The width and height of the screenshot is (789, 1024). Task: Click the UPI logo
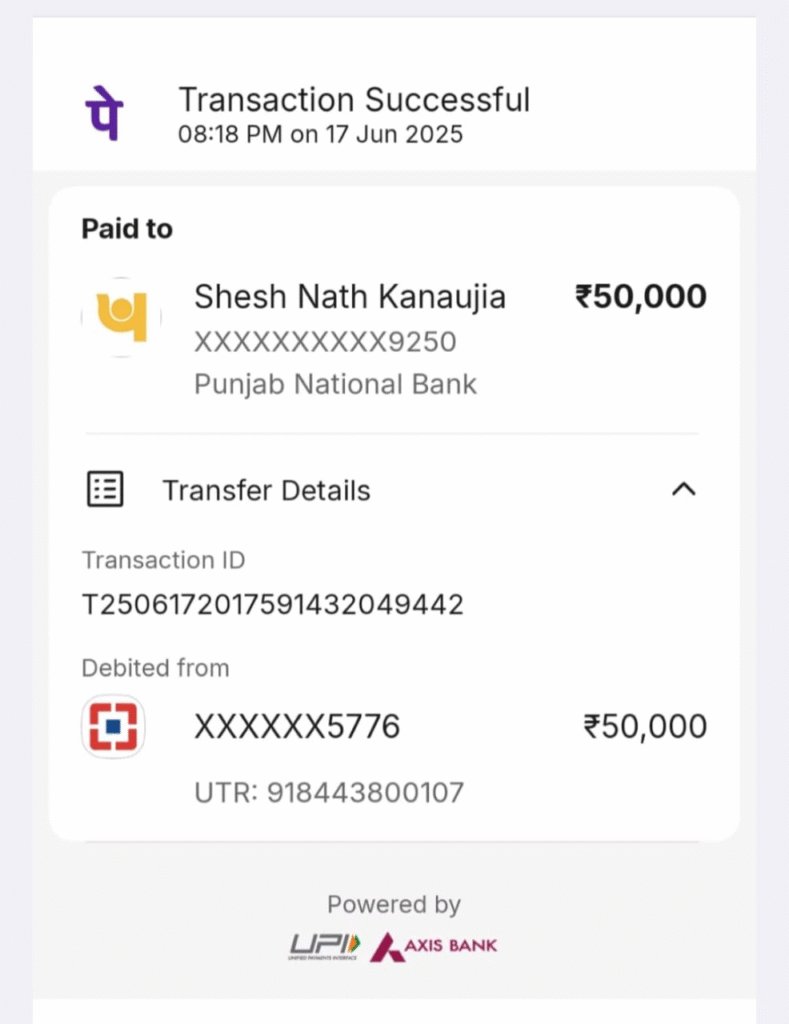coord(325,945)
